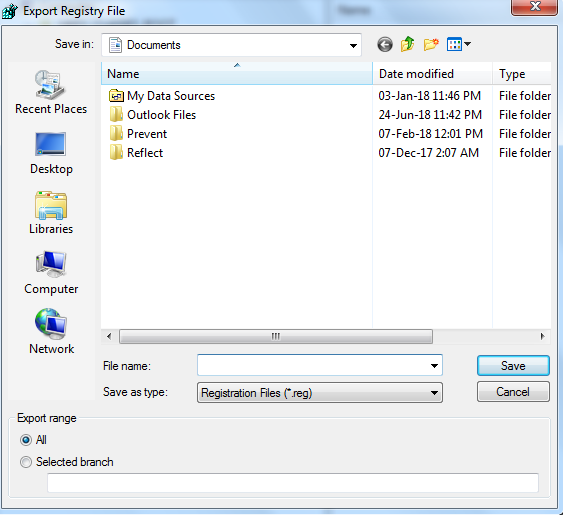Click the My Data Sources folder icon
The image size is (563, 515).
[x=116, y=96]
